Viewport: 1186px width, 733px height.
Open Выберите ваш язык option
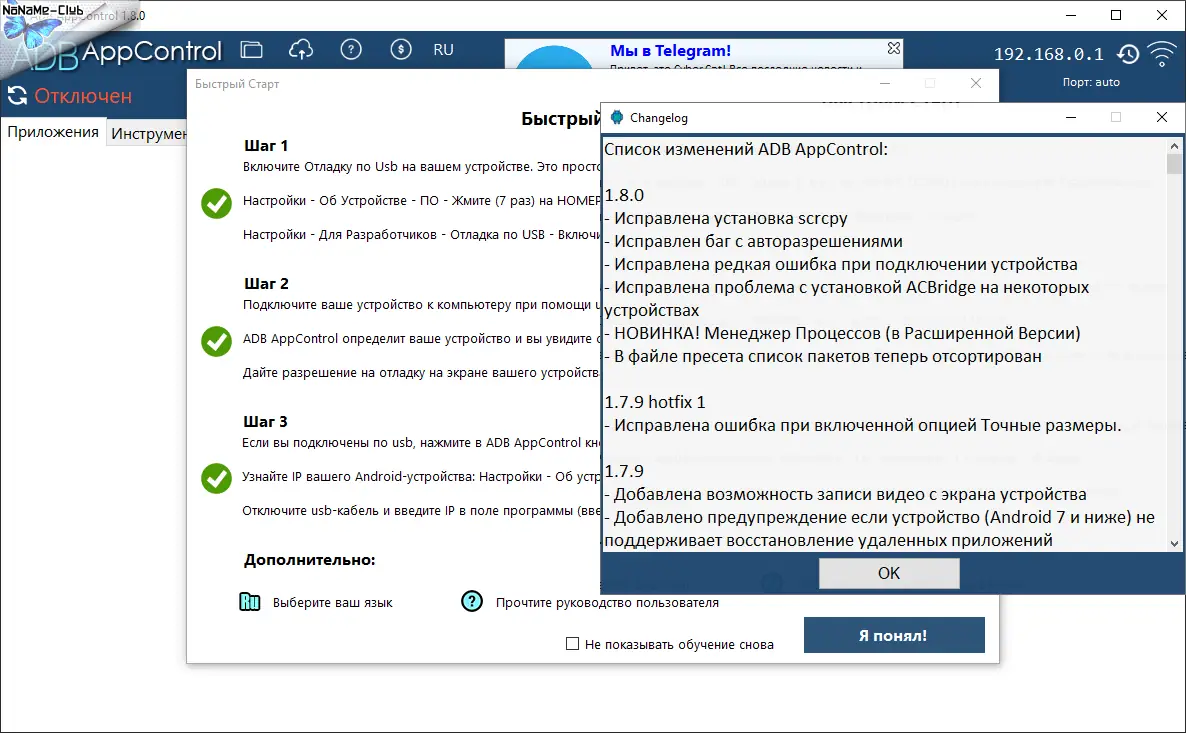[x=332, y=603]
